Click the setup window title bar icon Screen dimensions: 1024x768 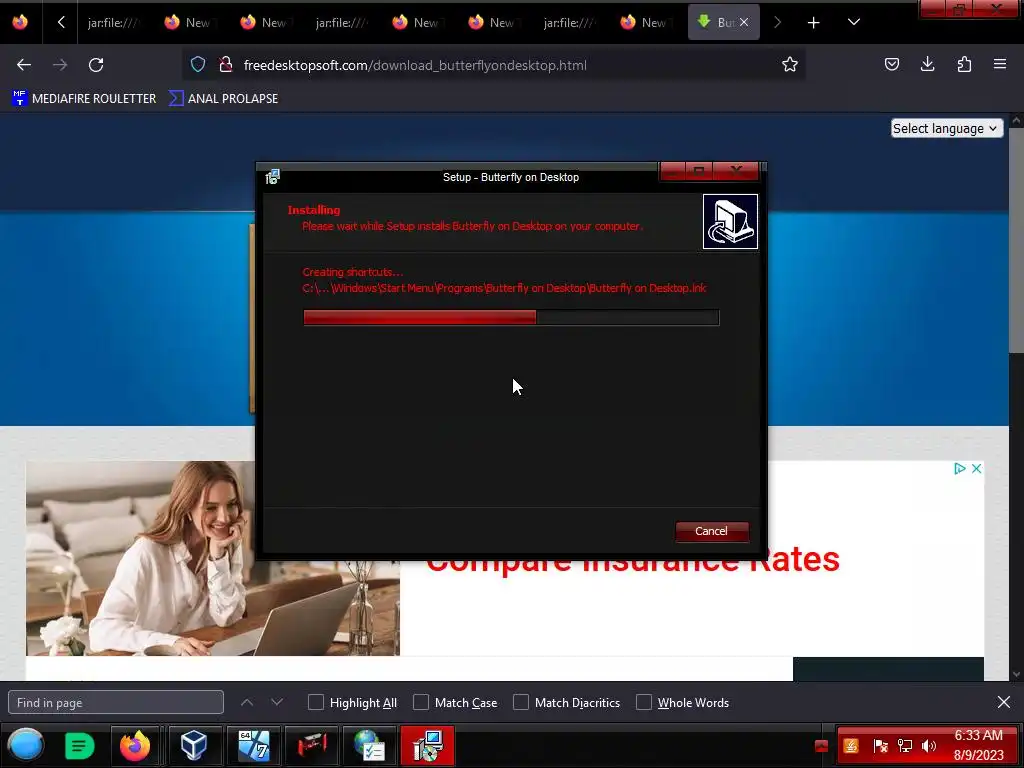pyautogui.click(x=273, y=177)
